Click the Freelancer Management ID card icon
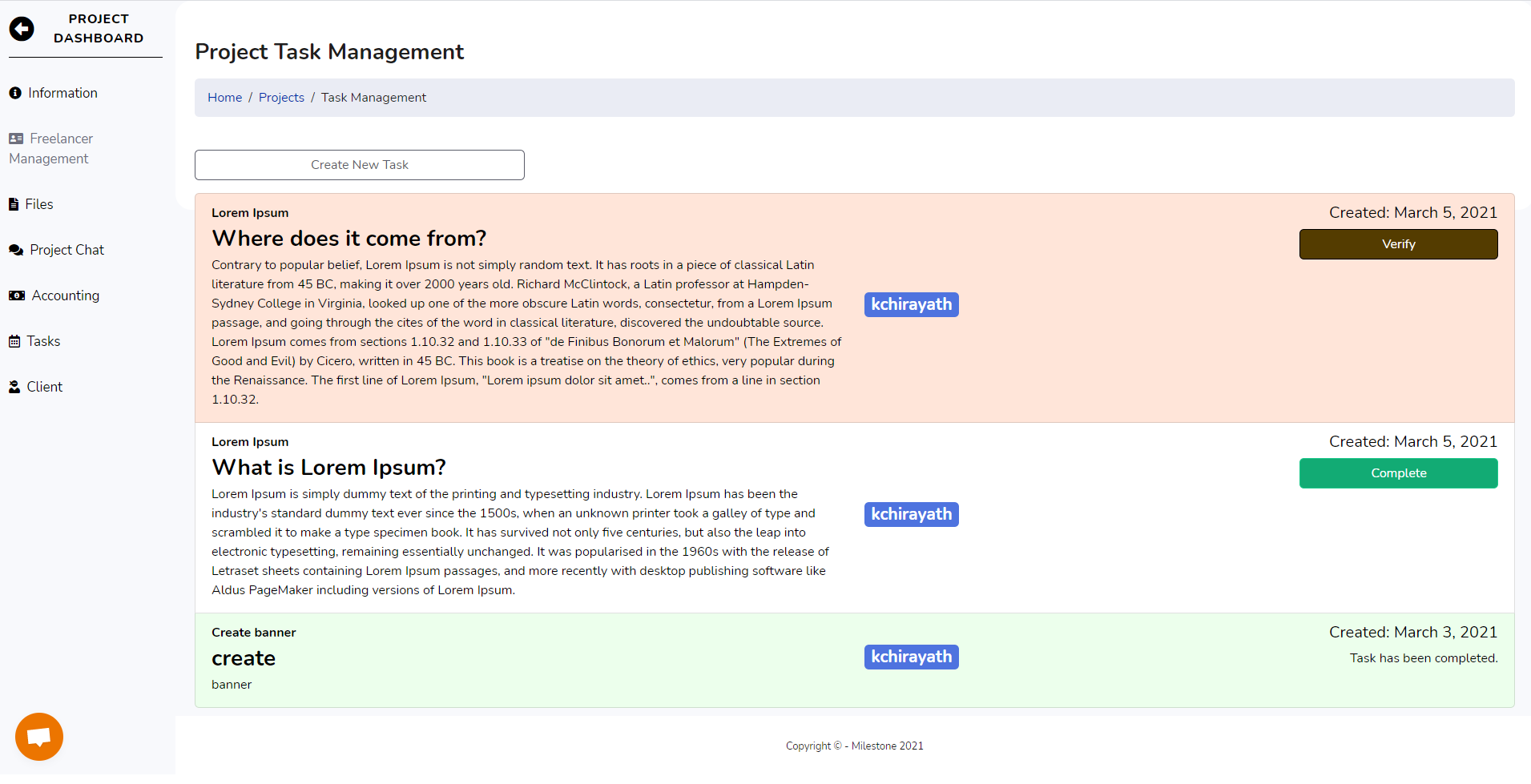The width and height of the screenshot is (1531, 784). tap(16, 139)
